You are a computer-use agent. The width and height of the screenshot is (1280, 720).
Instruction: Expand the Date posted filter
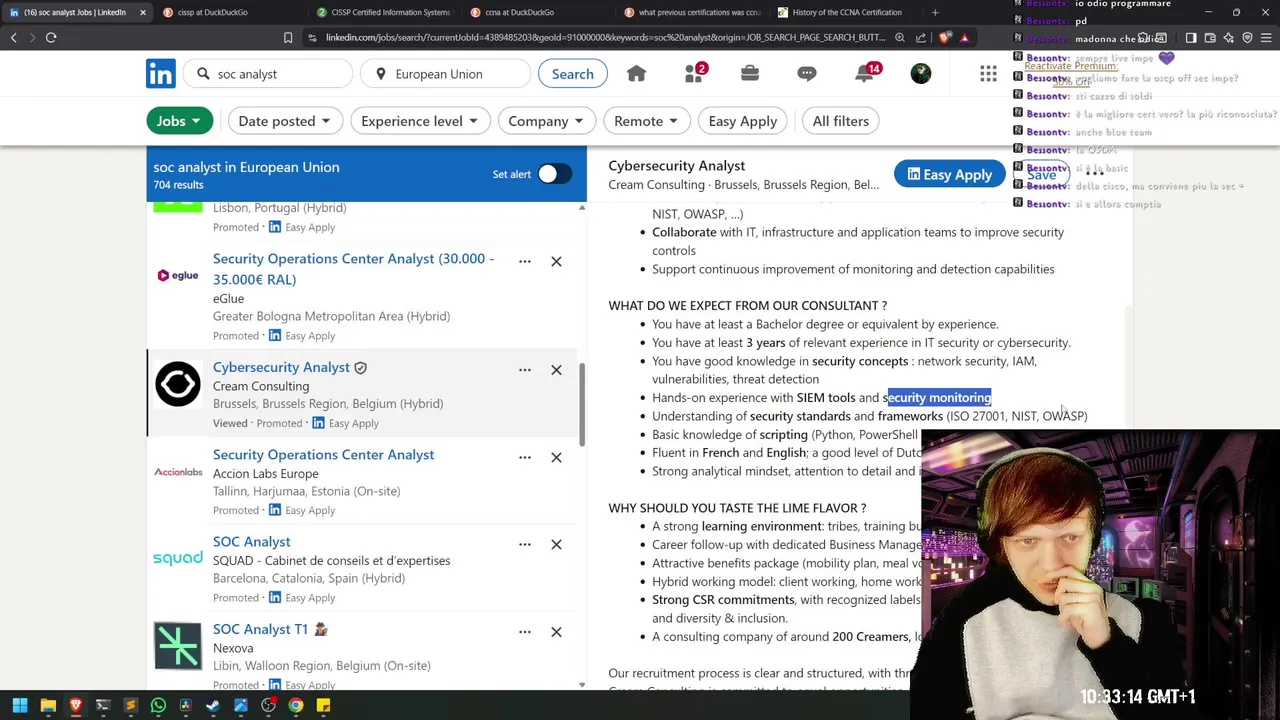click(284, 121)
